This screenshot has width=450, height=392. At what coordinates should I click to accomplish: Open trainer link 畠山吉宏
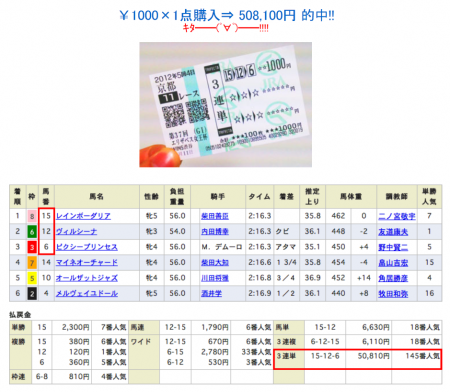pos(393,262)
